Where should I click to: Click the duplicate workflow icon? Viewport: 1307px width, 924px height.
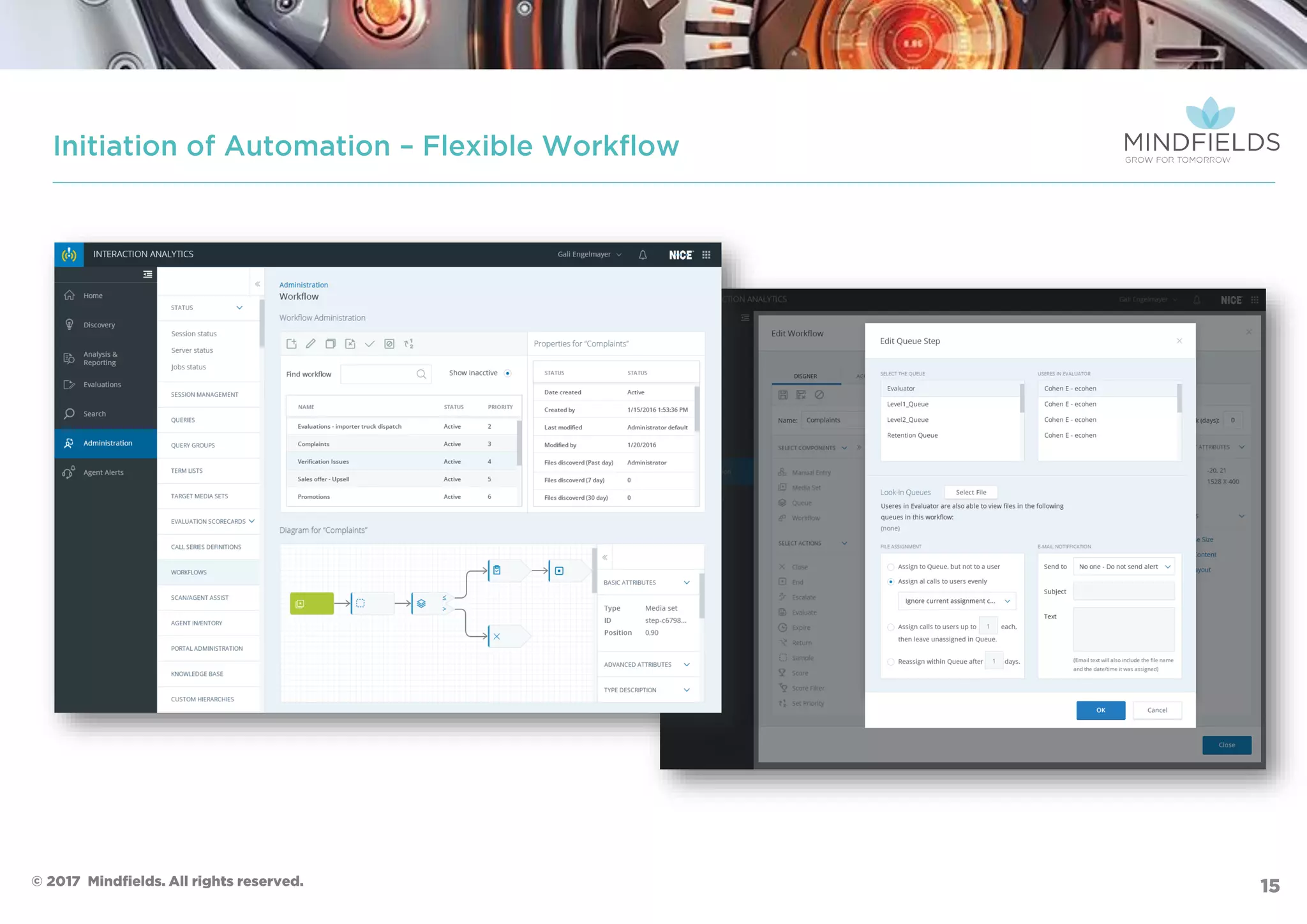point(331,344)
